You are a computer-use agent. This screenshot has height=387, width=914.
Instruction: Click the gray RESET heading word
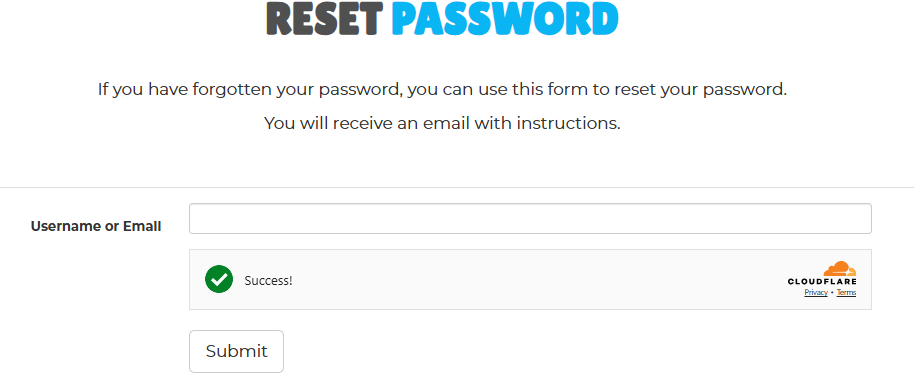(x=325, y=19)
